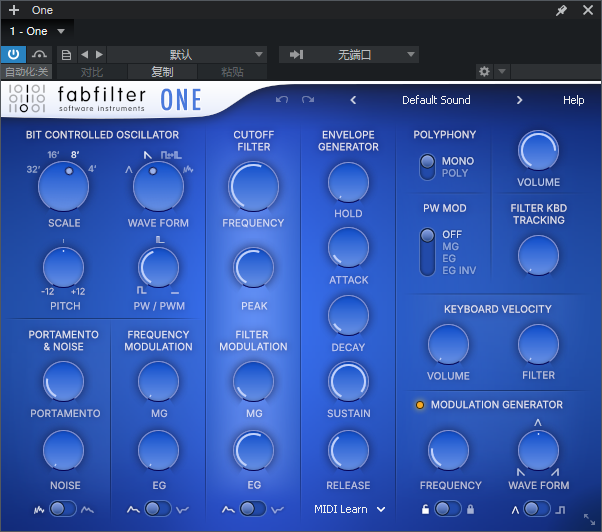Image resolution: width=602 pixels, height=532 pixels.
Task: Select POLY polyphony mode
Action: tap(455, 173)
